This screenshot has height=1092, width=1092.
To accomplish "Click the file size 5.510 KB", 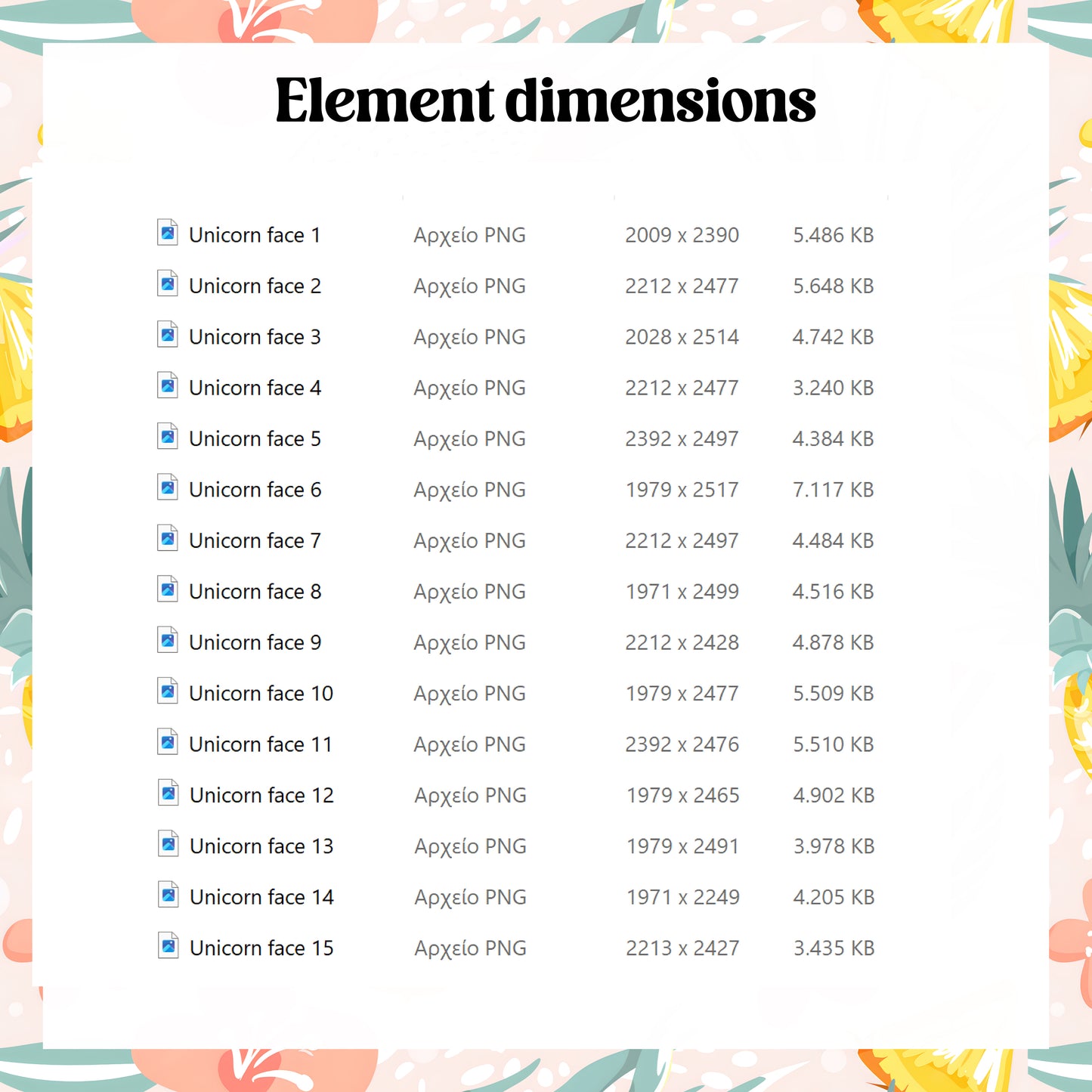I will pyautogui.click(x=833, y=744).
